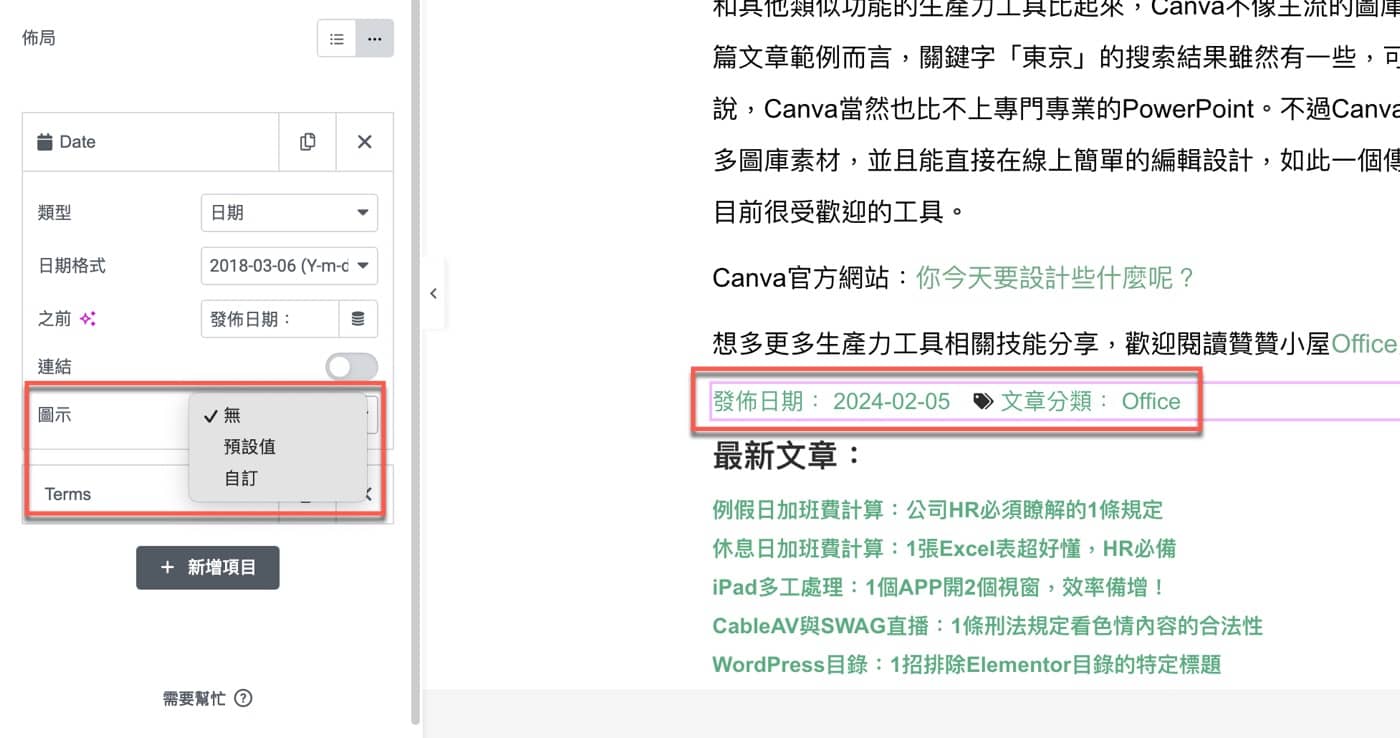Click the Date item title
Viewport: 1400px width, 738px height.
point(77,142)
